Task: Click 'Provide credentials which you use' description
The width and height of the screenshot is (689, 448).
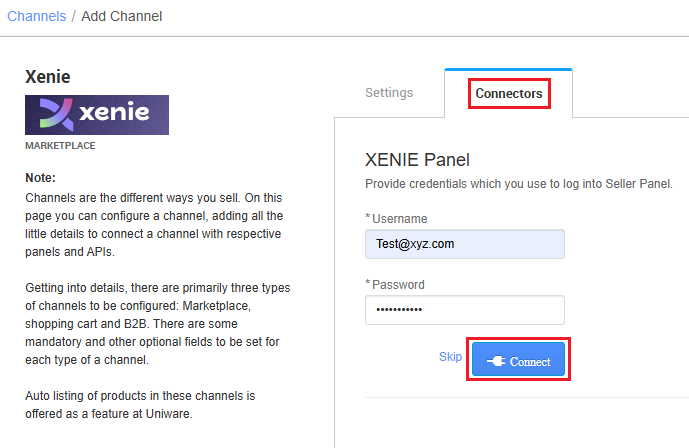Action: pos(519,184)
